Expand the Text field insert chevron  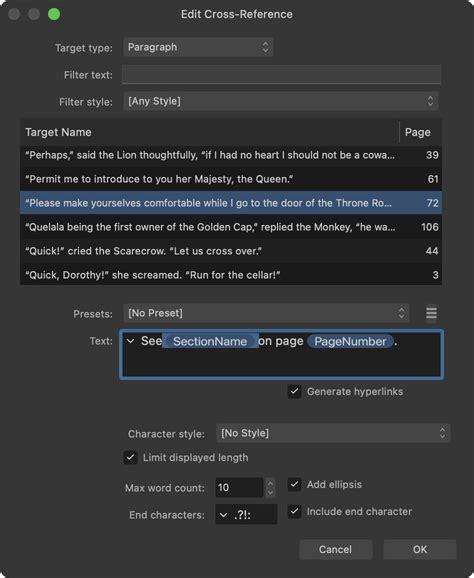(130, 341)
